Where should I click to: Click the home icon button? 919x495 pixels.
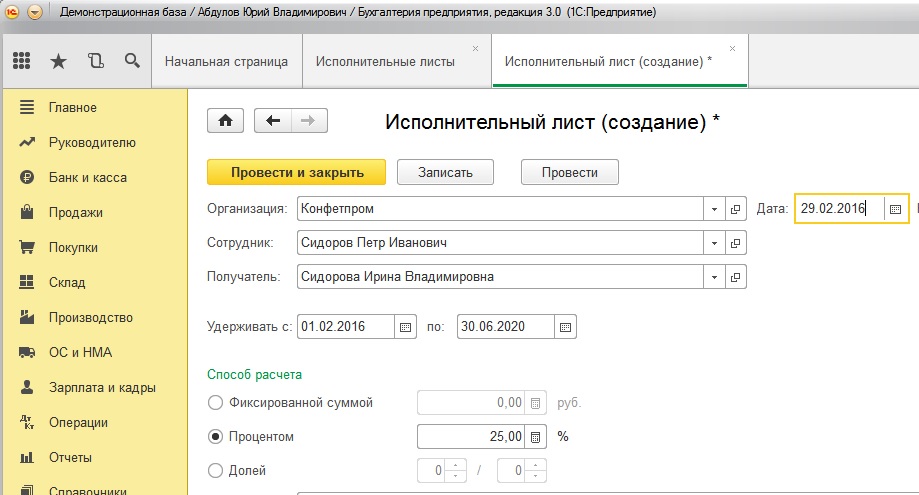[225, 120]
